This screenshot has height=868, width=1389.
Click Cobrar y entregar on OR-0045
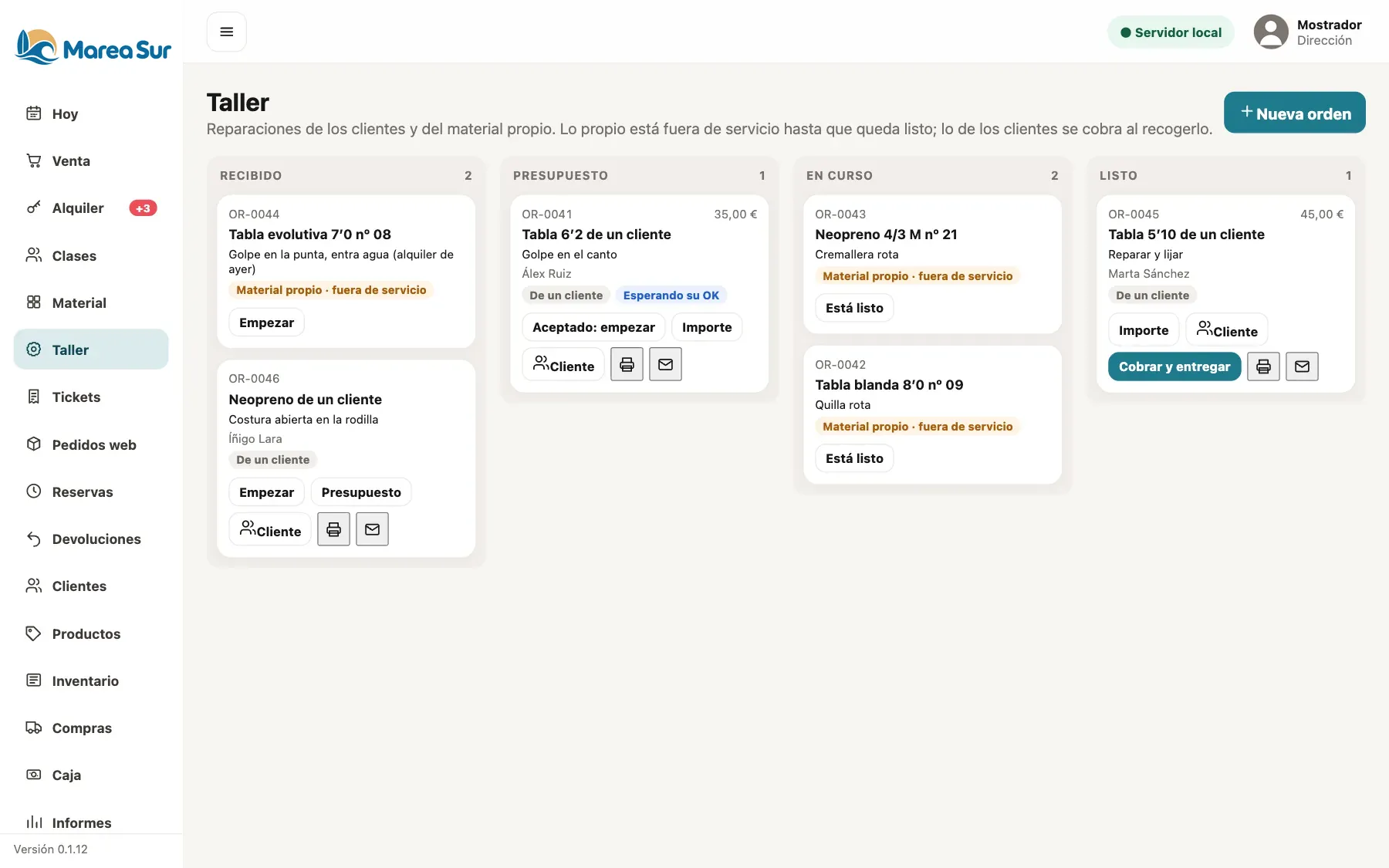[x=1174, y=366]
